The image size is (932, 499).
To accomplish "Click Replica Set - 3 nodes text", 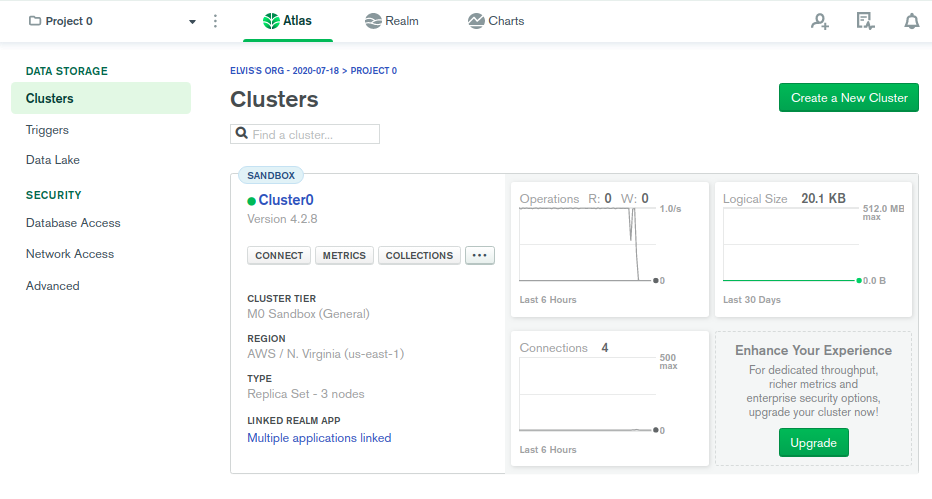I will 306,394.
